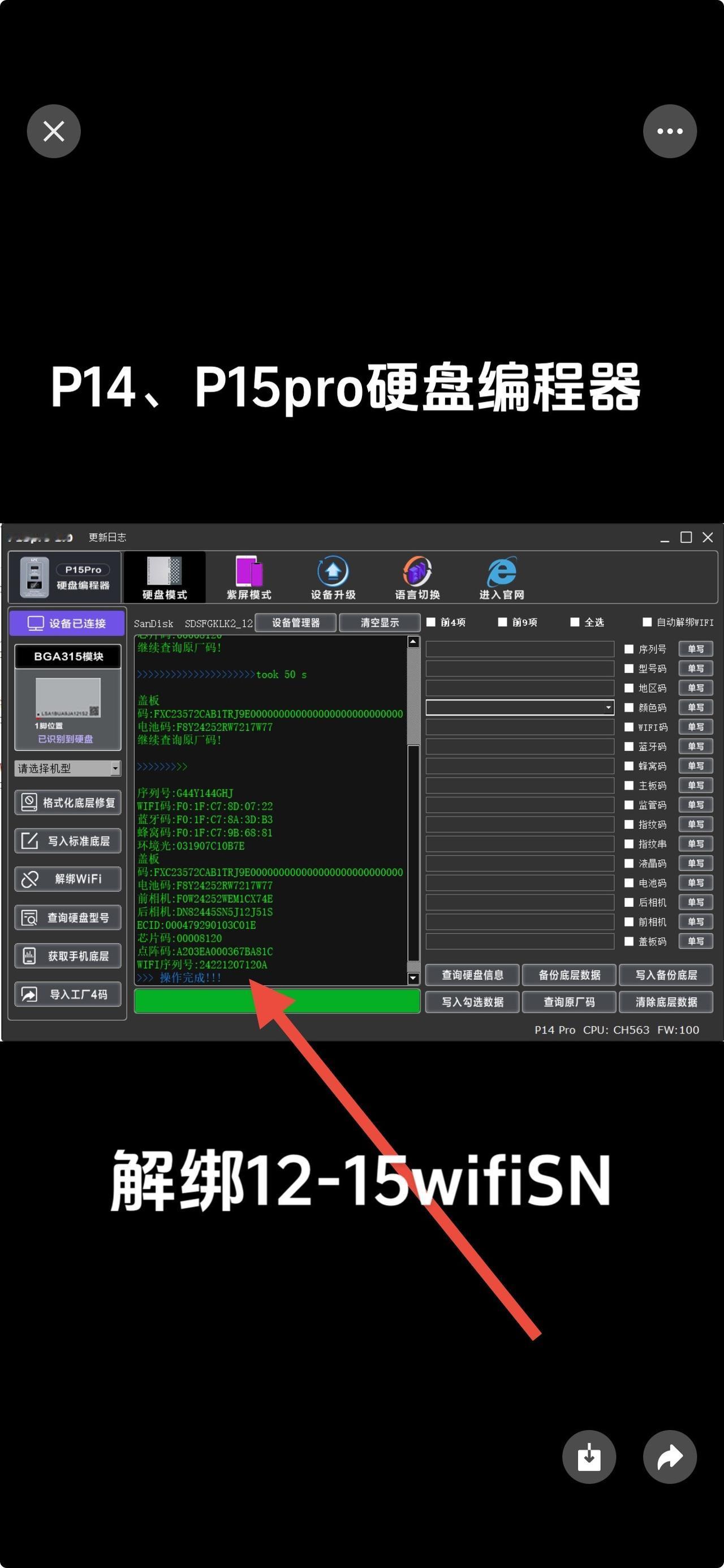
Task: Check the 序列号 checkbox
Action: (x=629, y=649)
